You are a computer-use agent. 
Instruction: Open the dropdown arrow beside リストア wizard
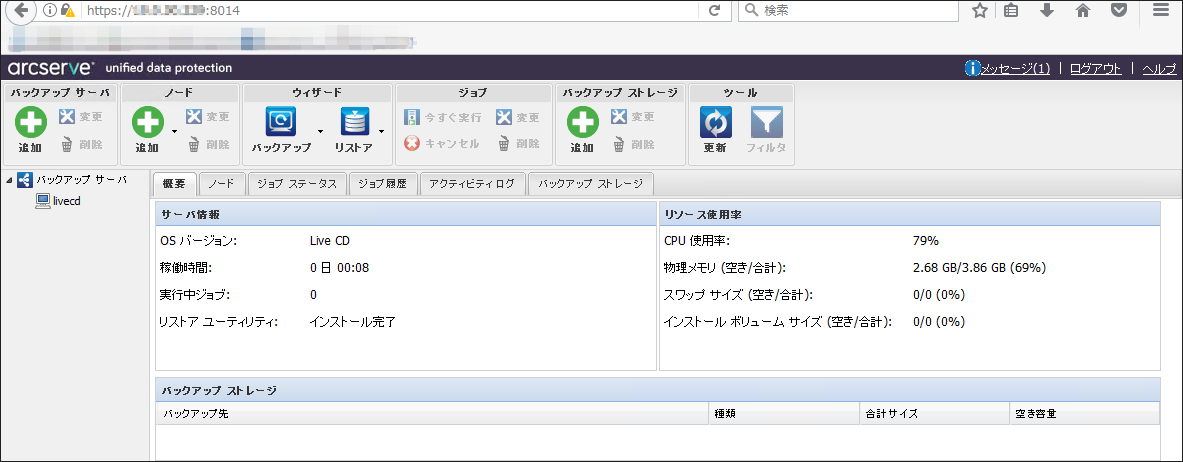(382, 131)
